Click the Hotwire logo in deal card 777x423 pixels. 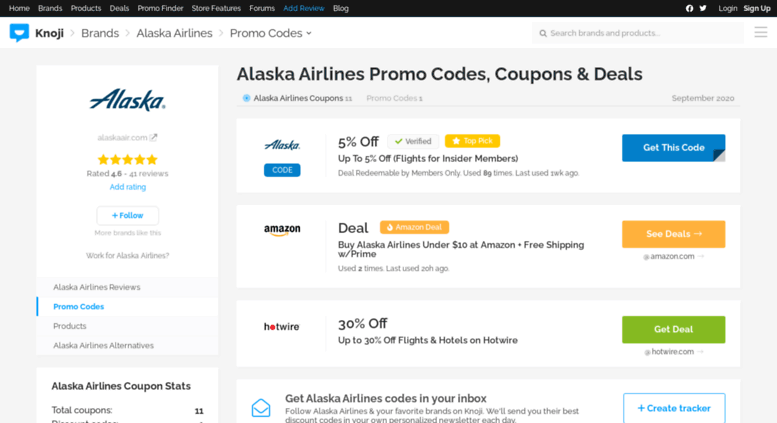pyautogui.click(x=282, y=327)
